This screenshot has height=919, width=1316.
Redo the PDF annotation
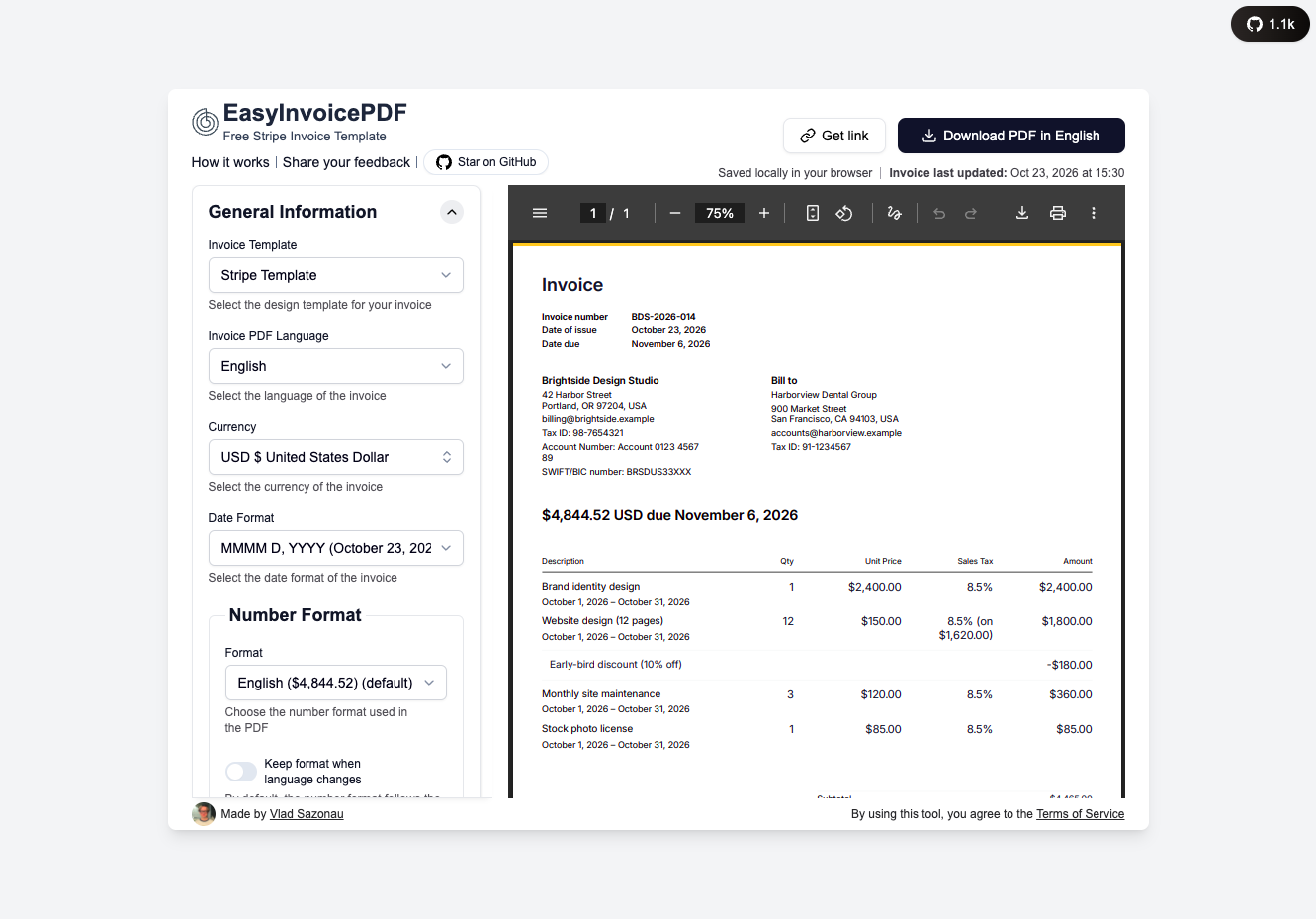971,213
